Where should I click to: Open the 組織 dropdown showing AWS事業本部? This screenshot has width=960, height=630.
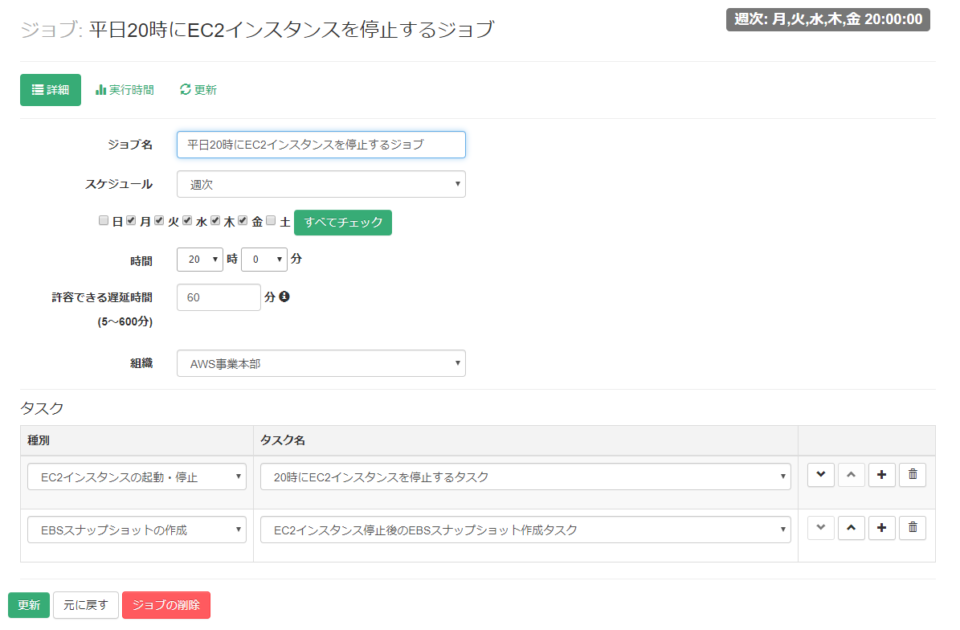coord(321,363)
